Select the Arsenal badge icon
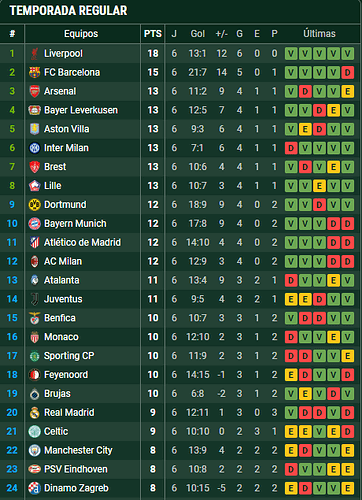Image resolution: width=362 pixels, height=500 pixels. (x=34, y=91)
